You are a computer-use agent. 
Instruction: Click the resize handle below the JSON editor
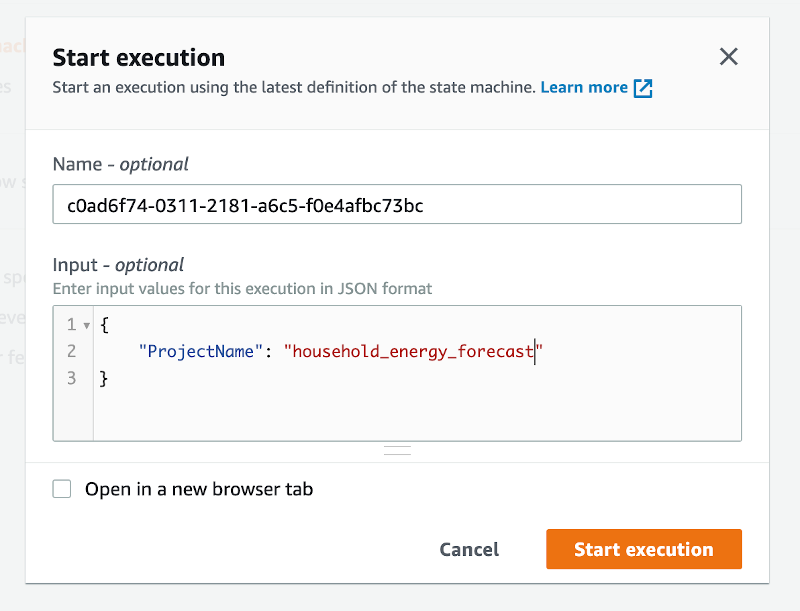pyautogui.click(x=397, y=451)
